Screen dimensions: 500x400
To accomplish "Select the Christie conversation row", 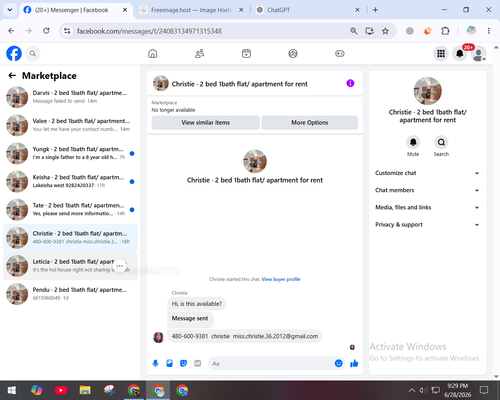I will coord(70,238).
